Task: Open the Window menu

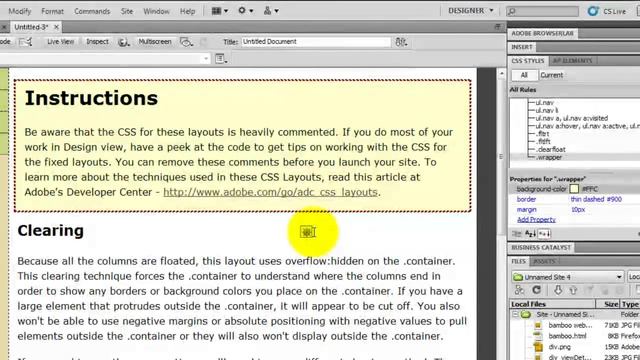Action: (x=156, y=11)
